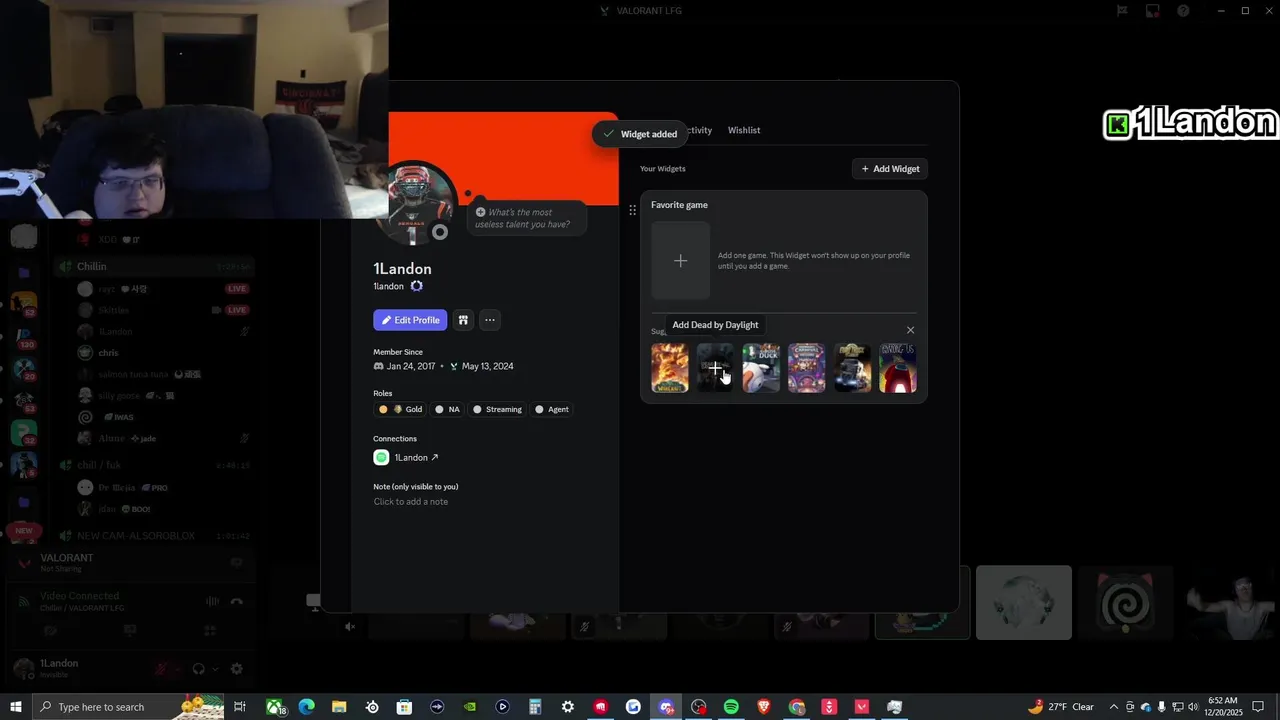Screen dimensions: 1280x720
Task: Toggle microphone mute in Discord user panel
Action: (160, 669)
